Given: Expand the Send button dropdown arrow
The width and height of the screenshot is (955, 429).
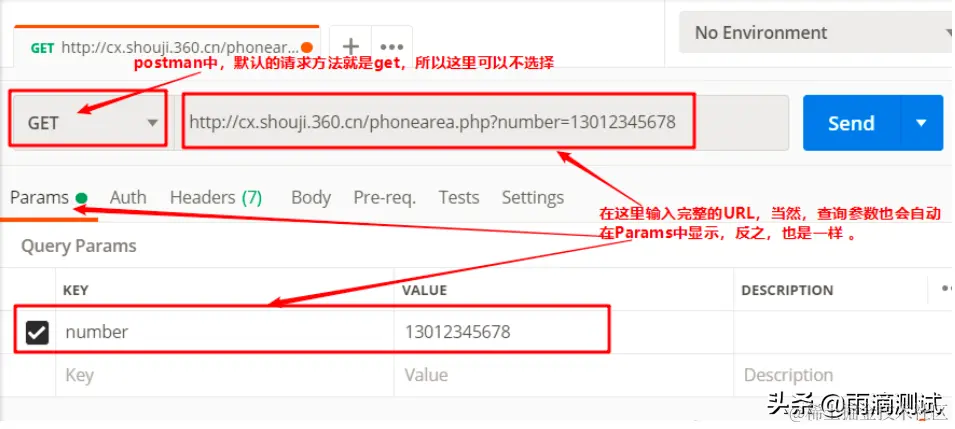Looking at the screenshot, I should click(922, 122).
